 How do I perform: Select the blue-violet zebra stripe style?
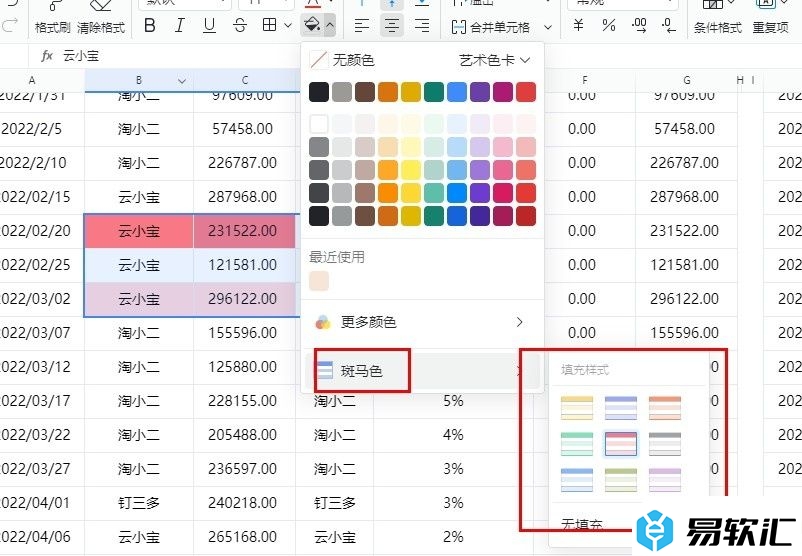621,408
